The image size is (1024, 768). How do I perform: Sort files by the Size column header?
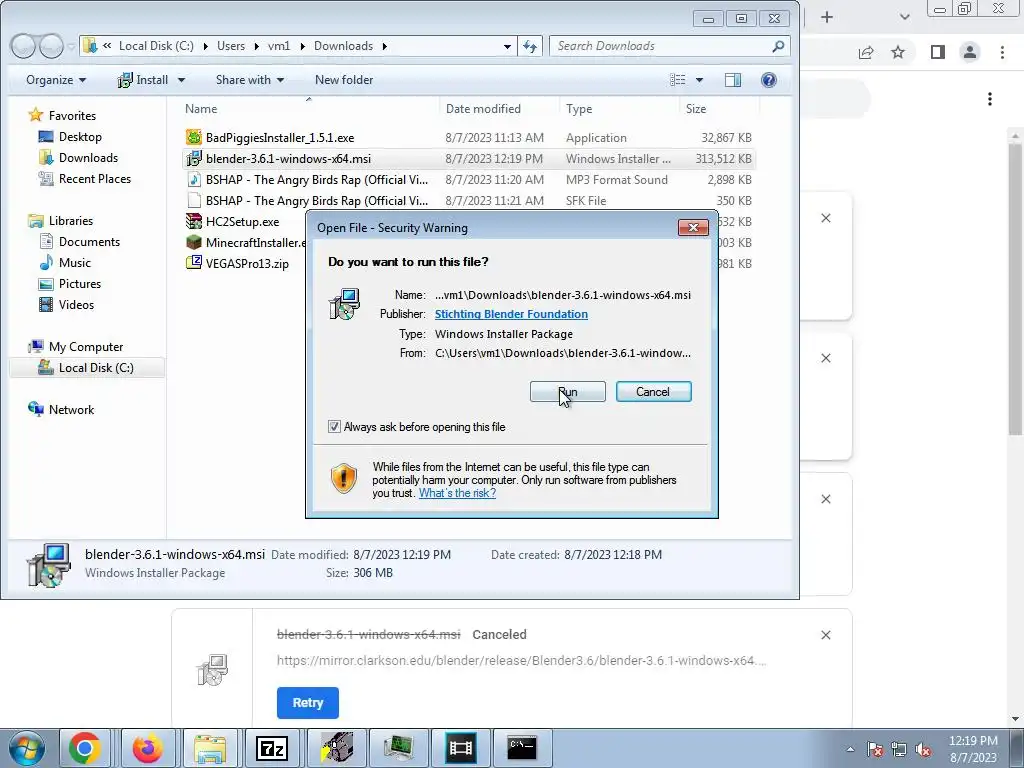click(696, 109)
